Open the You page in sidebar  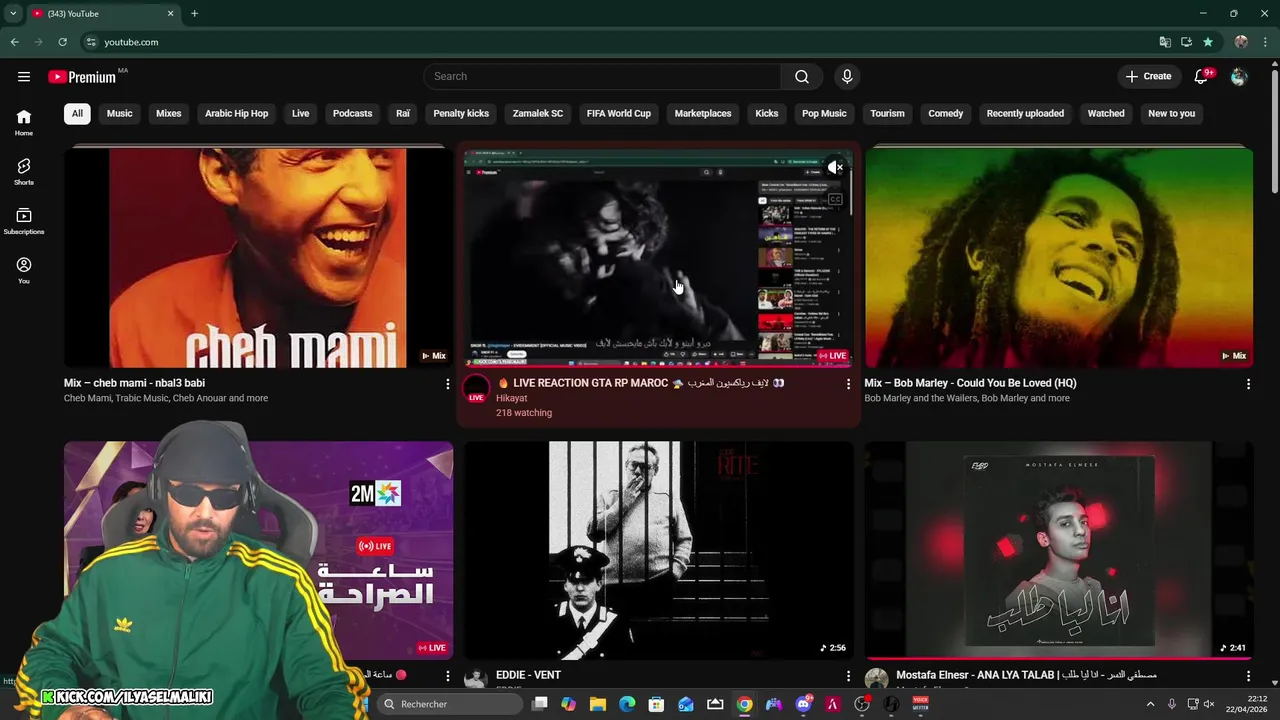click(24, 270)
